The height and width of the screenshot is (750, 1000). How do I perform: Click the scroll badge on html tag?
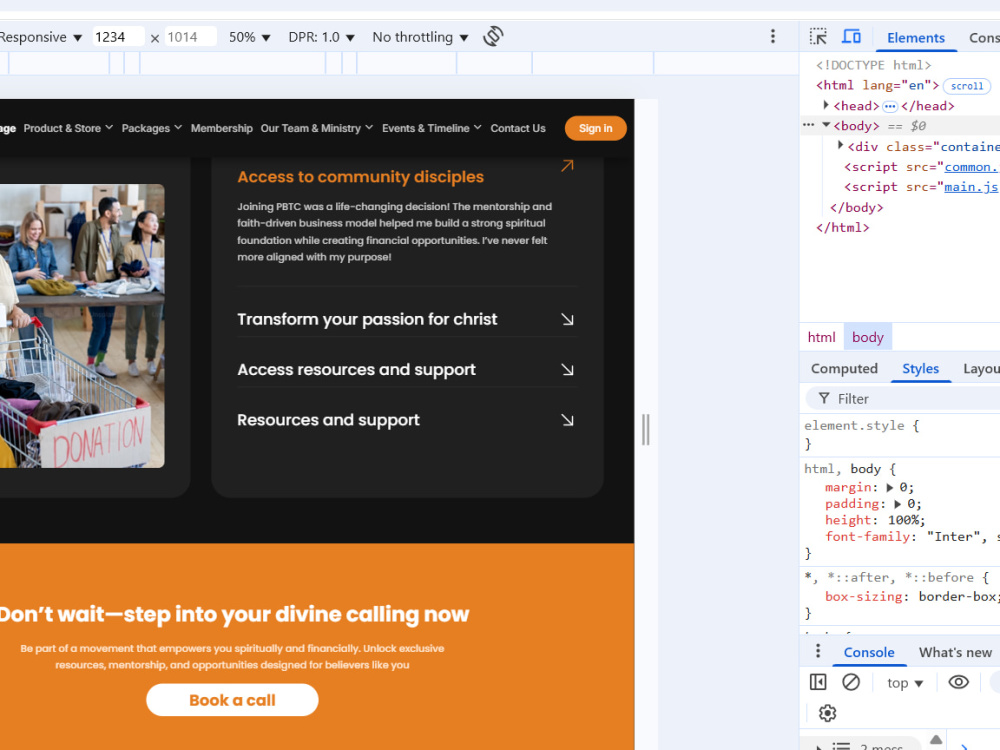coord(967,86)
